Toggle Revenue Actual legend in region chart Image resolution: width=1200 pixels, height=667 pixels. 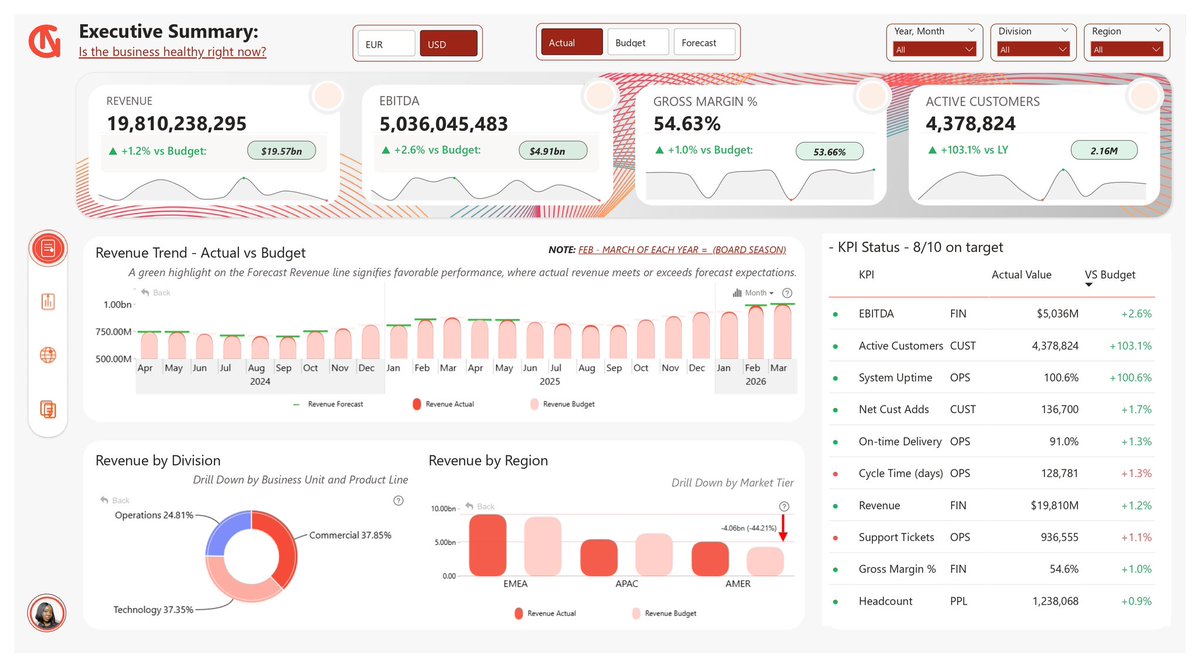[x=545, y=613]
